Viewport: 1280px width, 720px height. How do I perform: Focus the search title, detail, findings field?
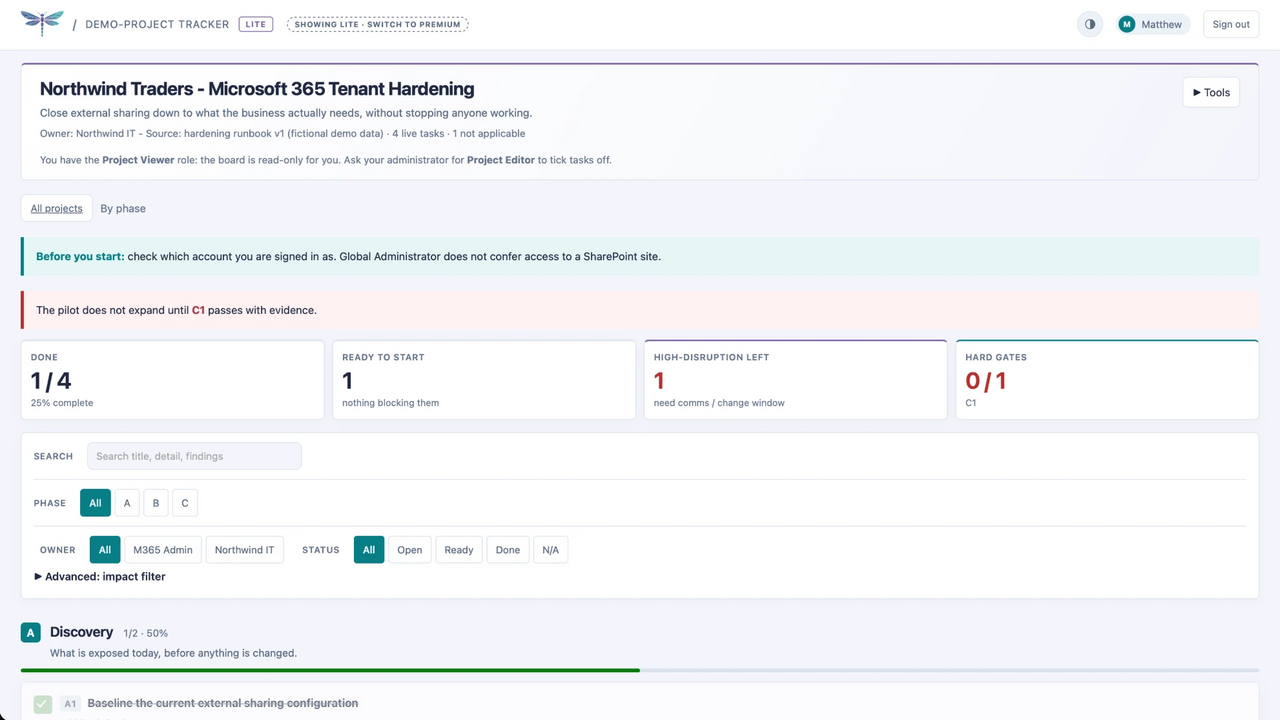pyautogui.click(x=194, y=456)
